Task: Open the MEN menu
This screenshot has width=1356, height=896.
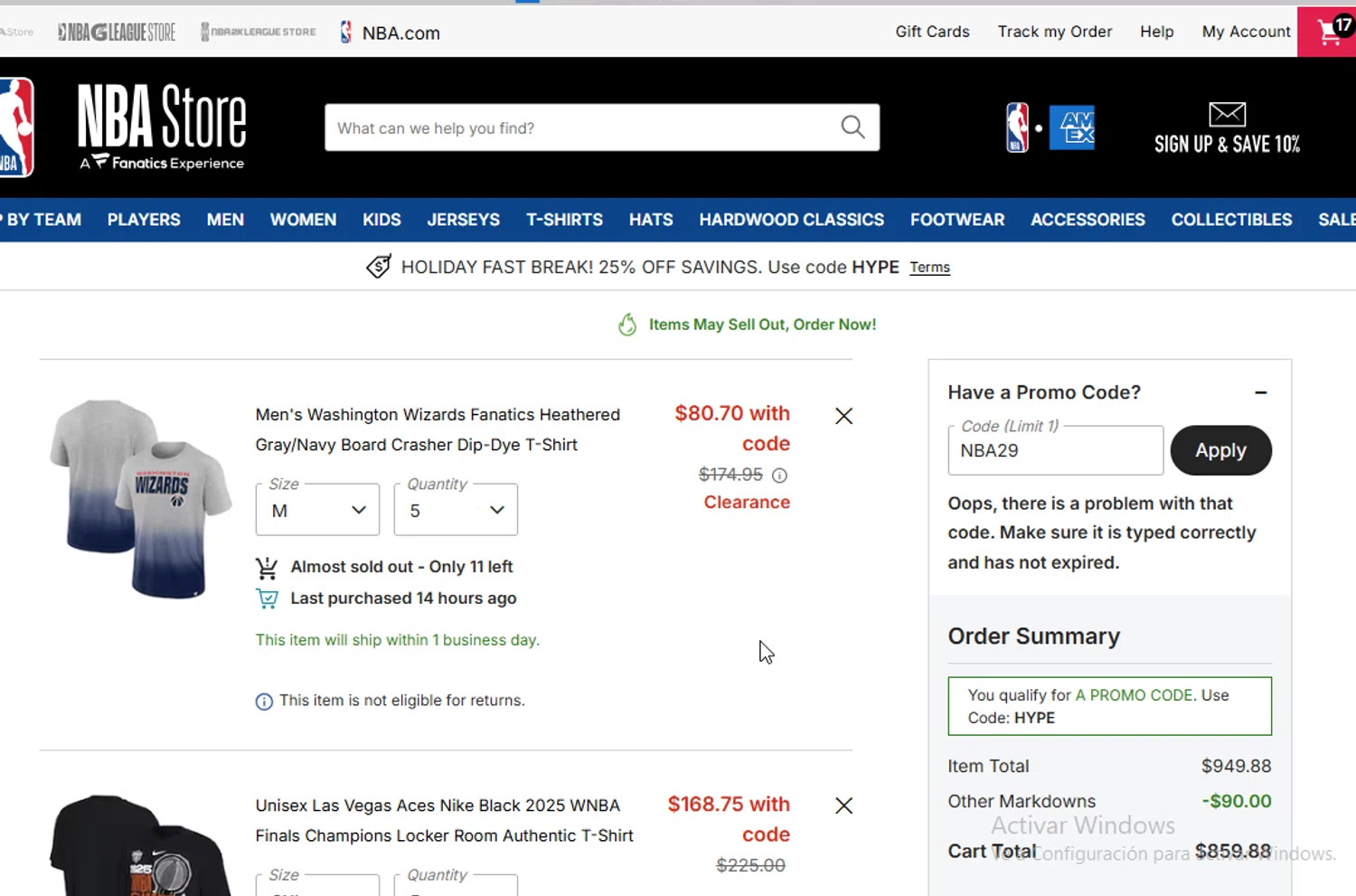Action: 225,220
